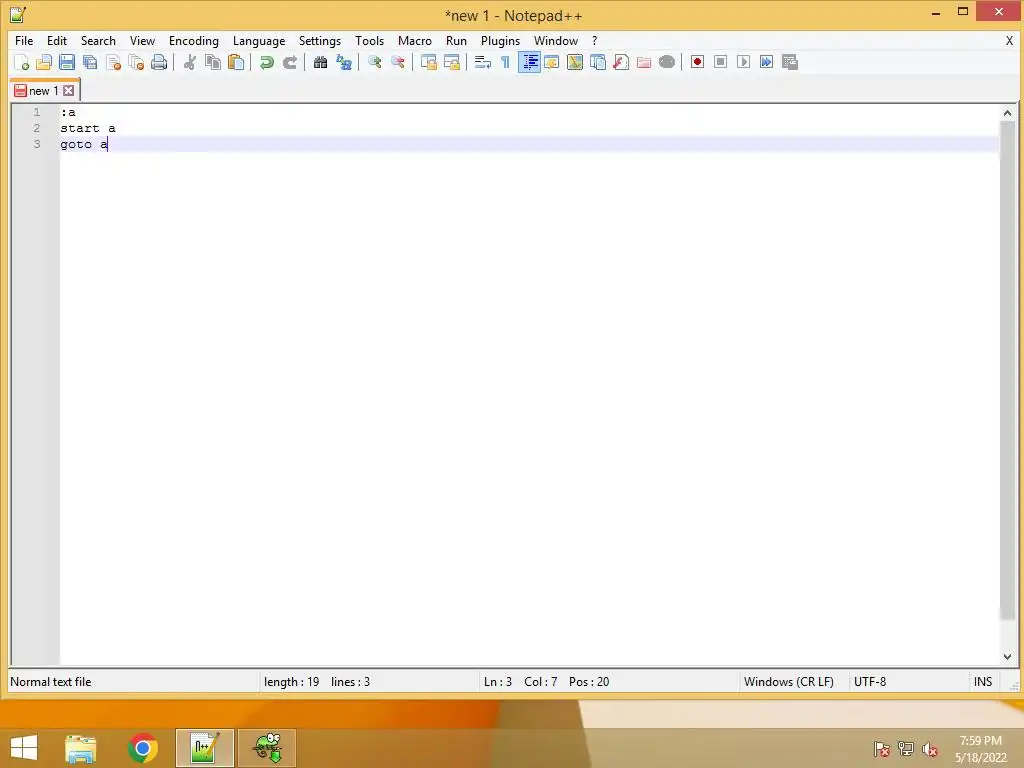Open the Window menu

click(x=556, y=40)
